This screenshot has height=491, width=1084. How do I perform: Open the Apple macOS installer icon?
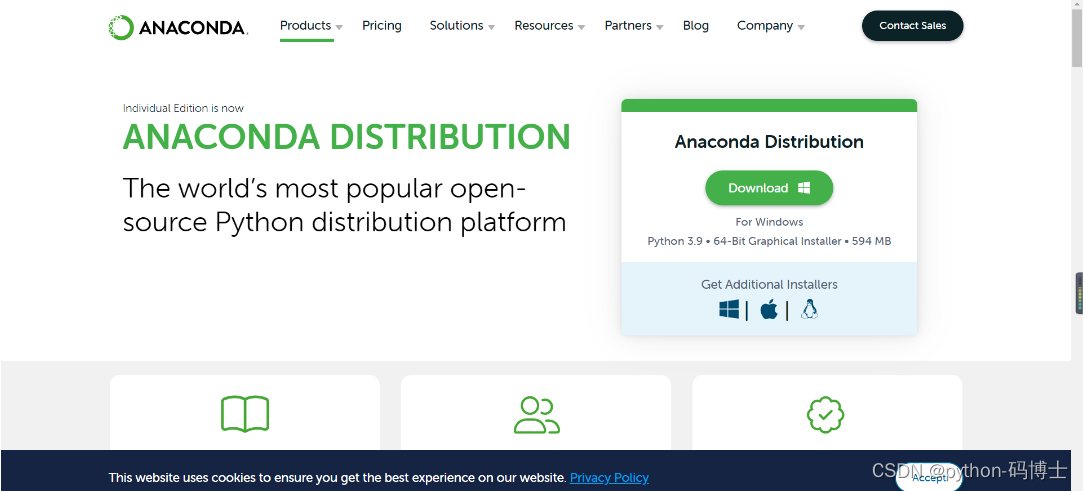point(769,309)
